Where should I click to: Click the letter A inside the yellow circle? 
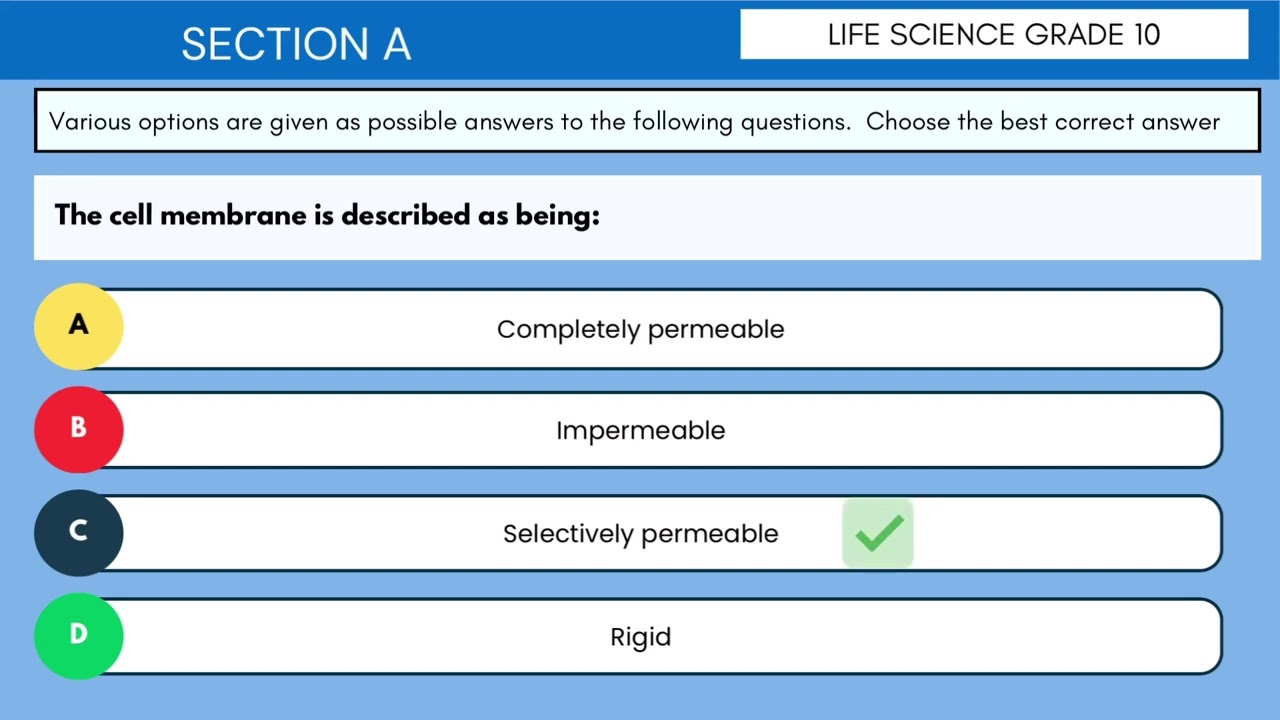coord(78,324)
